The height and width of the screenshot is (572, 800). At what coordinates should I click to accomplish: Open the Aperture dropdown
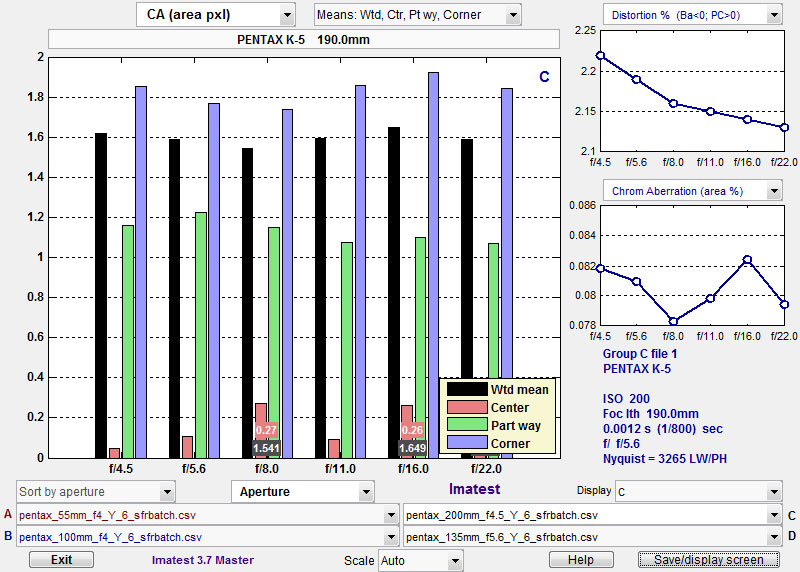coord(303,492)
